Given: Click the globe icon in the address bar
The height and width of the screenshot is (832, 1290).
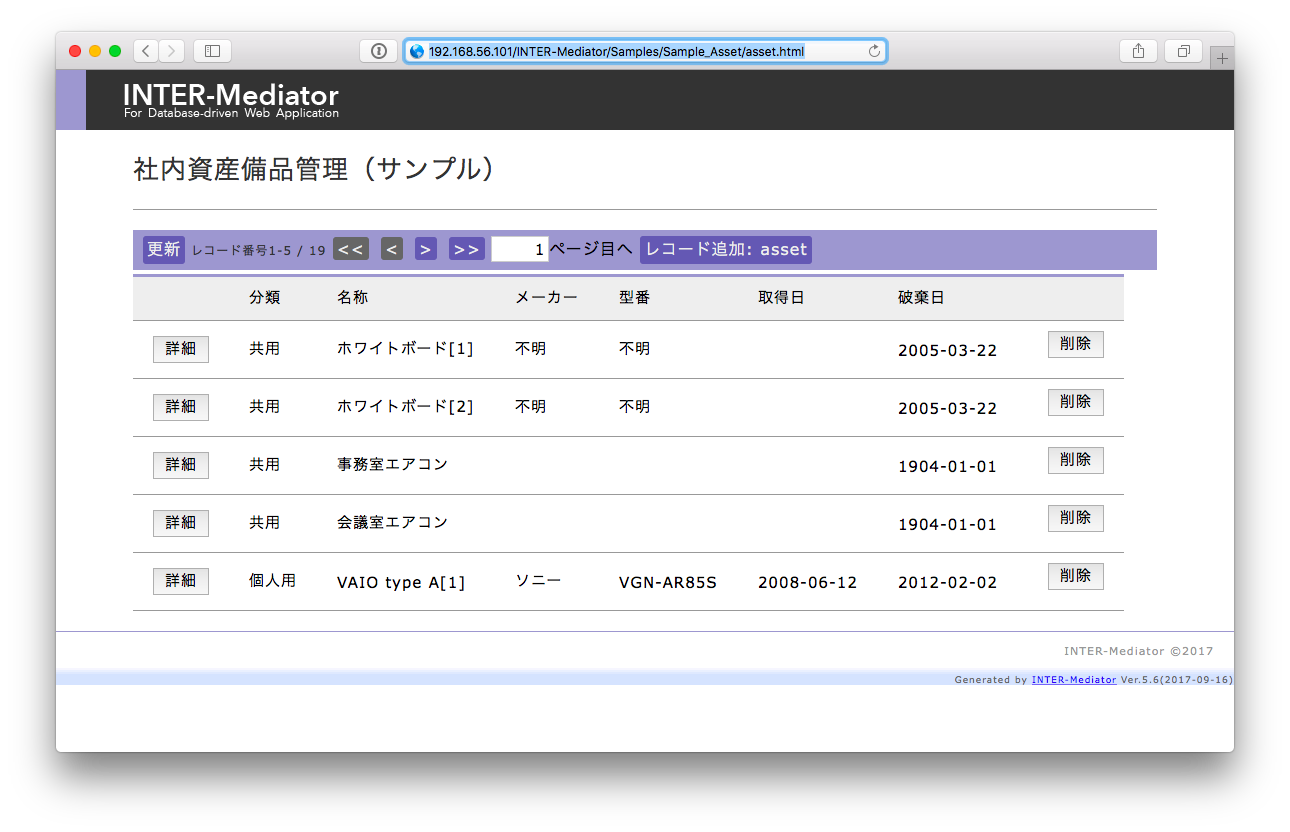Looking at the screenshot, I should point(416,50).
